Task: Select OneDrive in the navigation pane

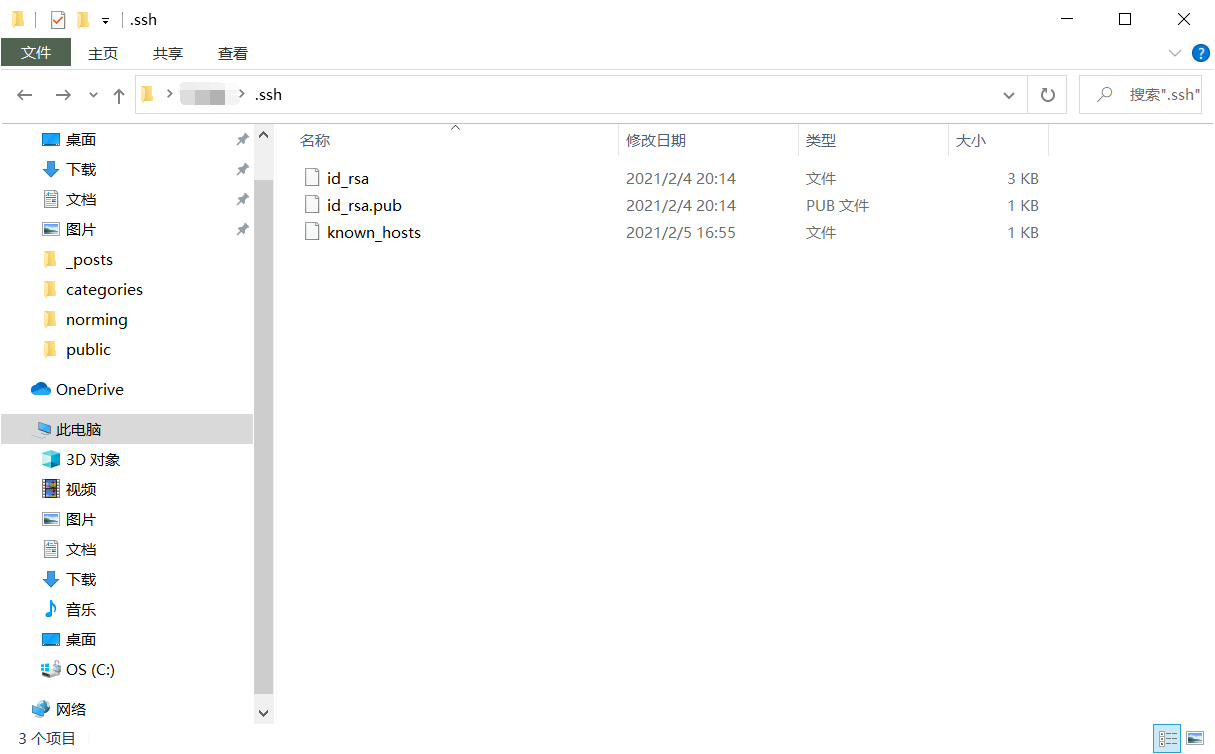Action: click(x=90, y=390)
